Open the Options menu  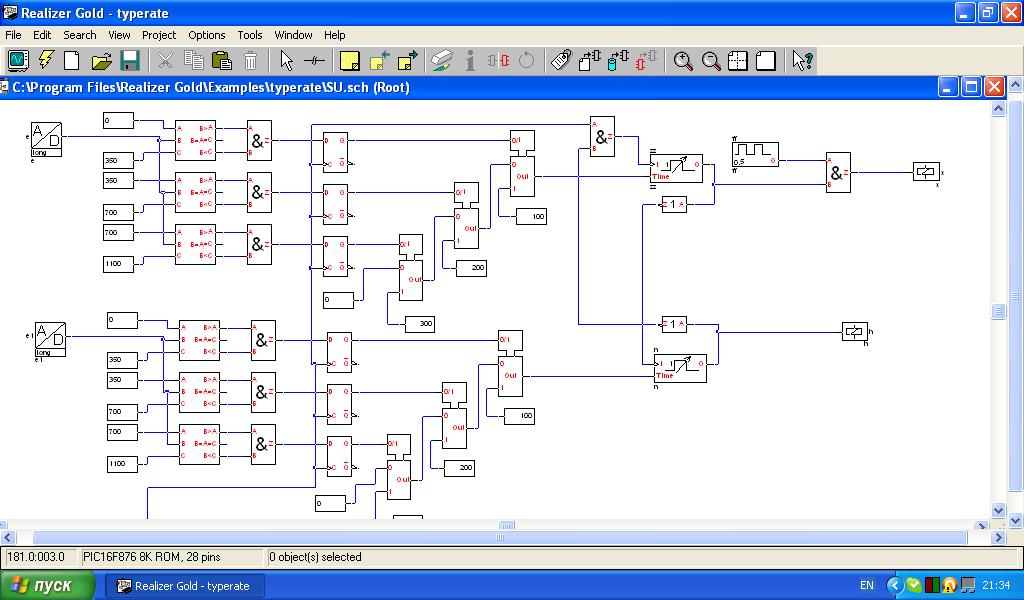coord(206,35)
